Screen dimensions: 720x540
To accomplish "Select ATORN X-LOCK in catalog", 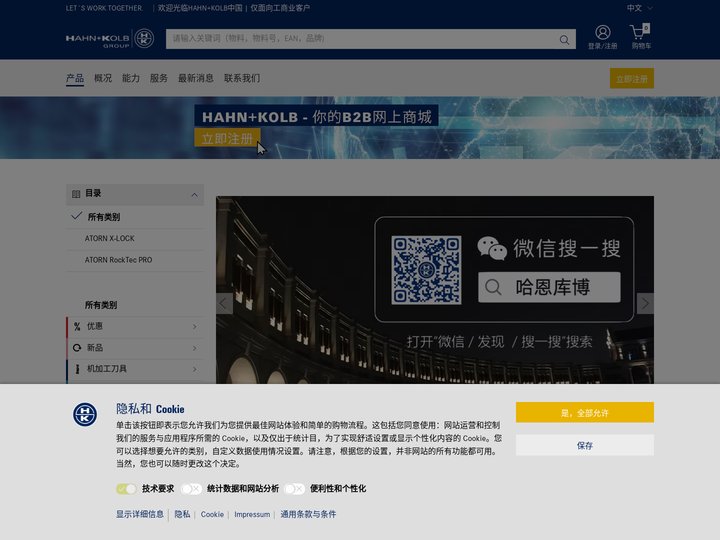I will [110, 239].
